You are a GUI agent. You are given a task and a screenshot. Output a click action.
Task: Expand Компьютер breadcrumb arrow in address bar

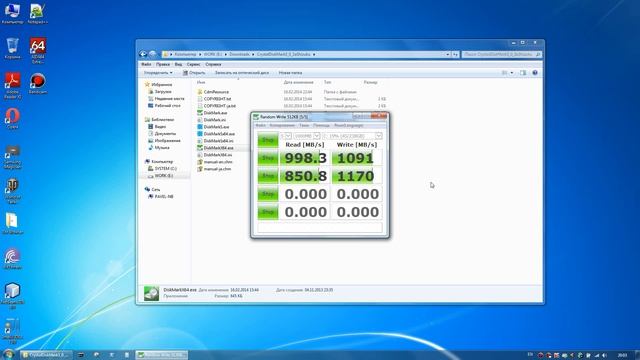[200, 54]
